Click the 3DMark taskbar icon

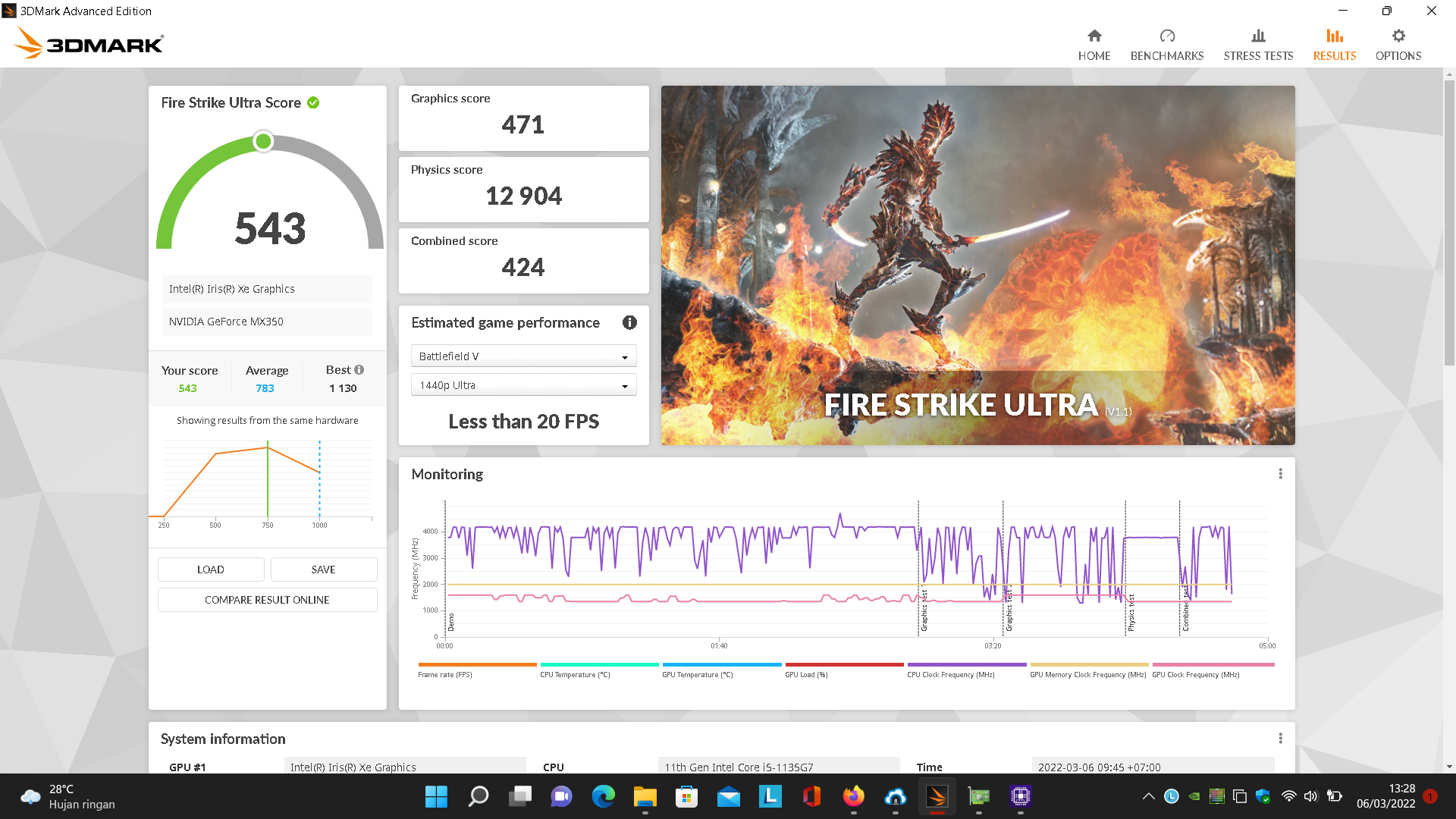point(937,796)
